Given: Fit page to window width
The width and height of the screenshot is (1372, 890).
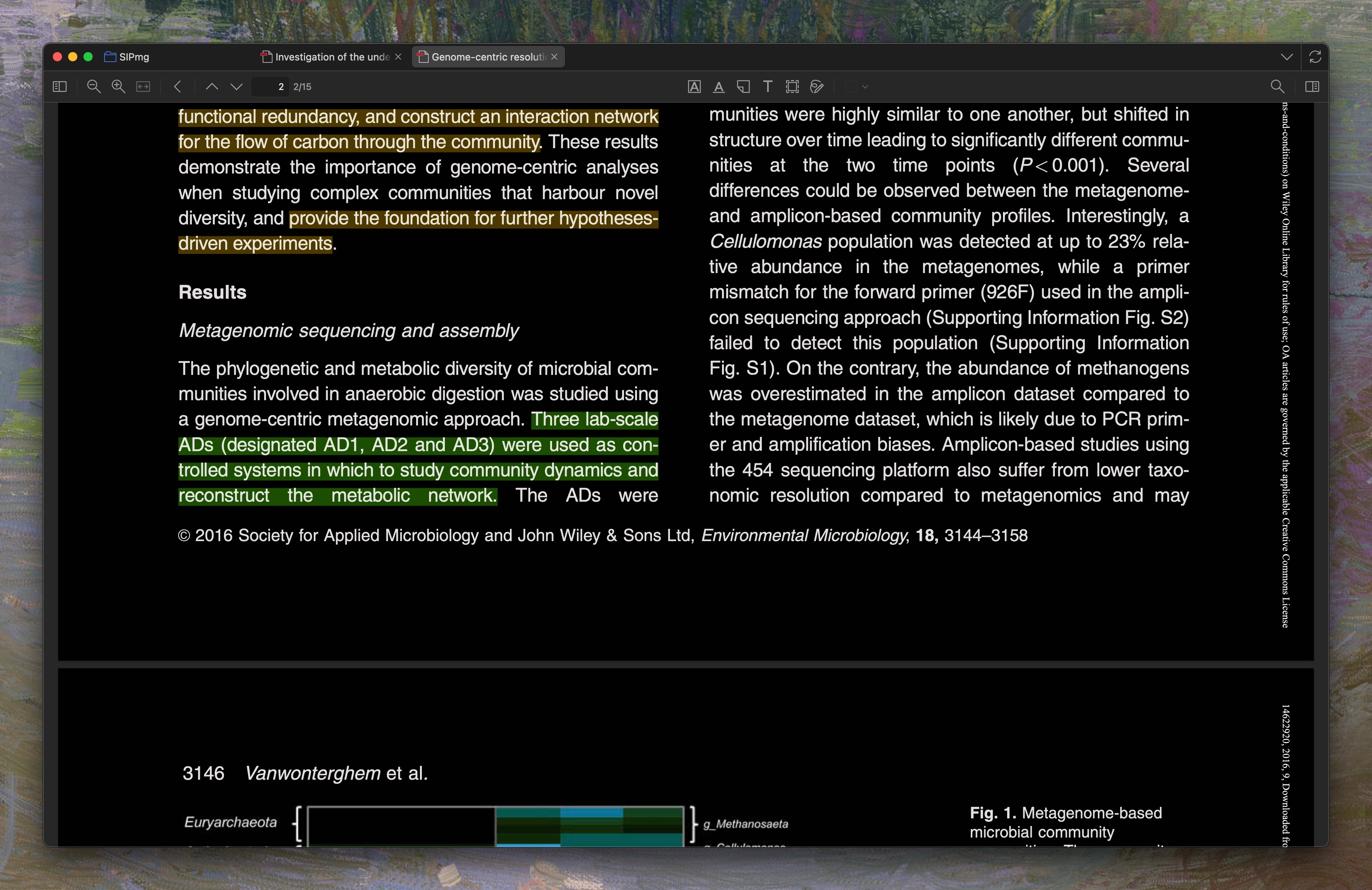Looking at the screenshot, I should click(143, 87).
